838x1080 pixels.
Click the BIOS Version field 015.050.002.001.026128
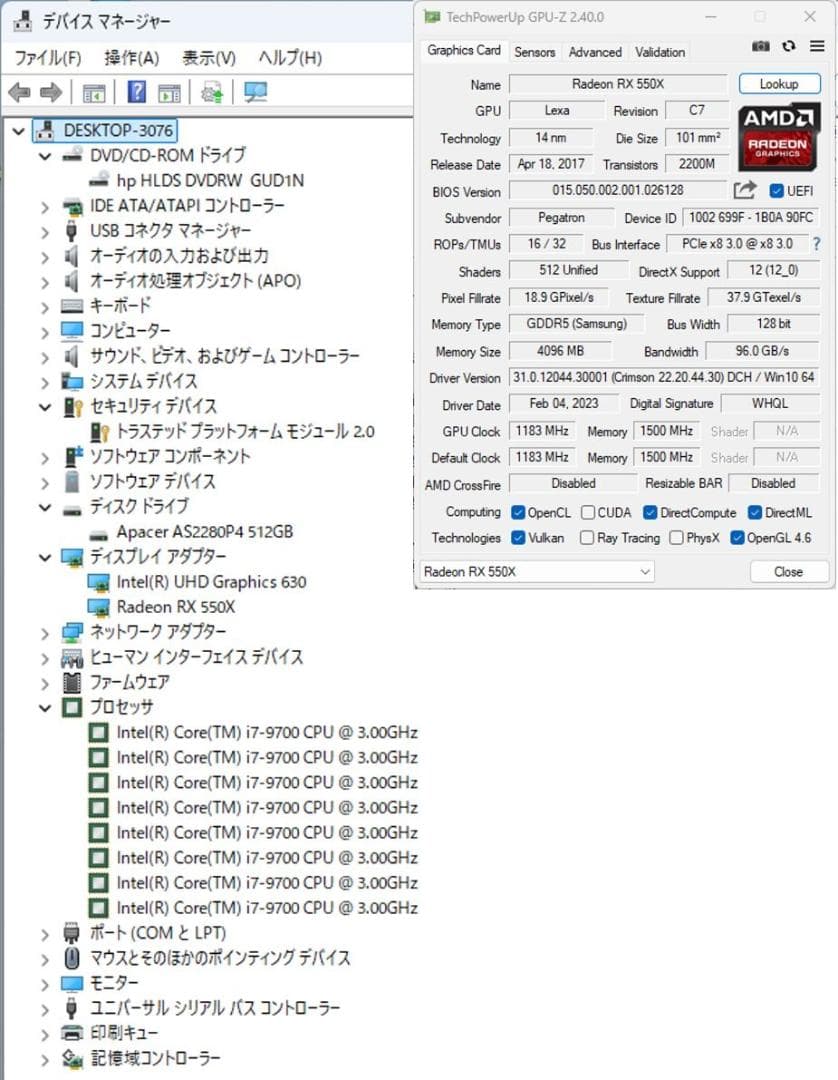pyautogui.click(x=618, y=190)
